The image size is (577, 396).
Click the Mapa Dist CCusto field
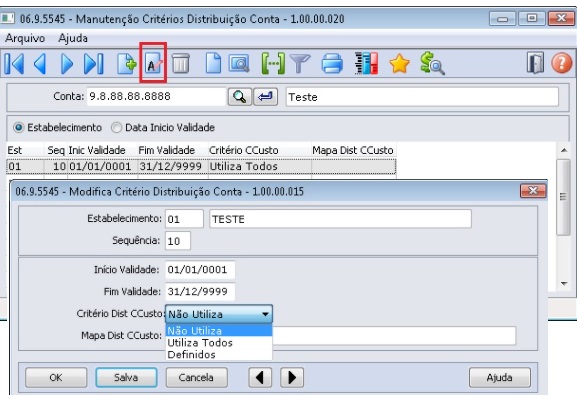click(x=394, y=336)
